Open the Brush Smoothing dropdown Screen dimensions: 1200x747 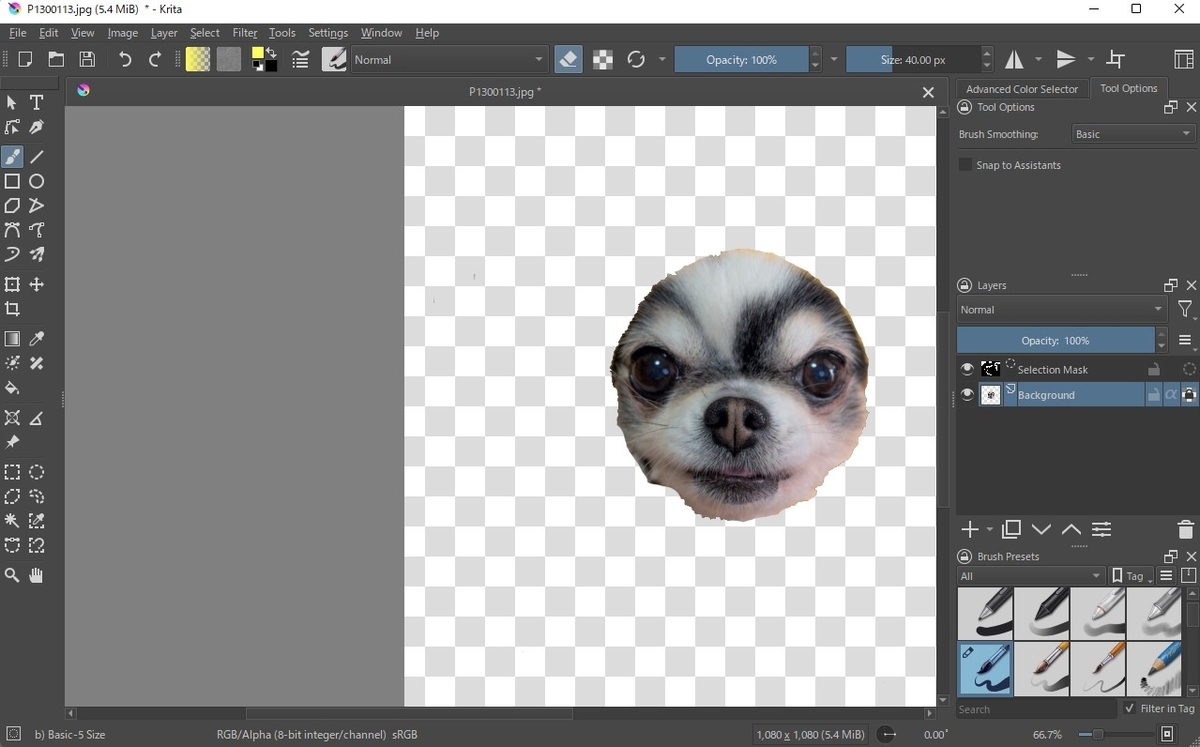coord(1132,134)
